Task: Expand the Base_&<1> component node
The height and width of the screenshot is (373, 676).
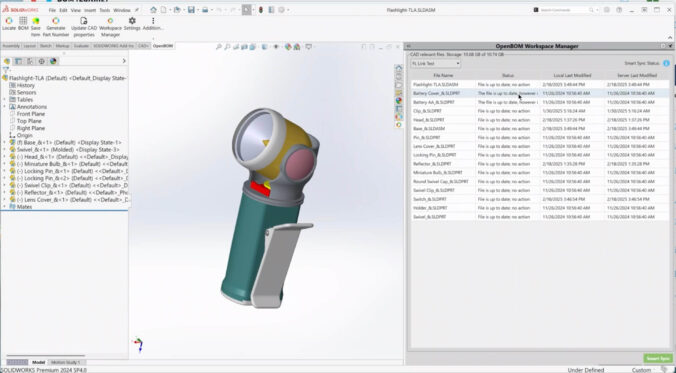Action: tap(5, 142)
